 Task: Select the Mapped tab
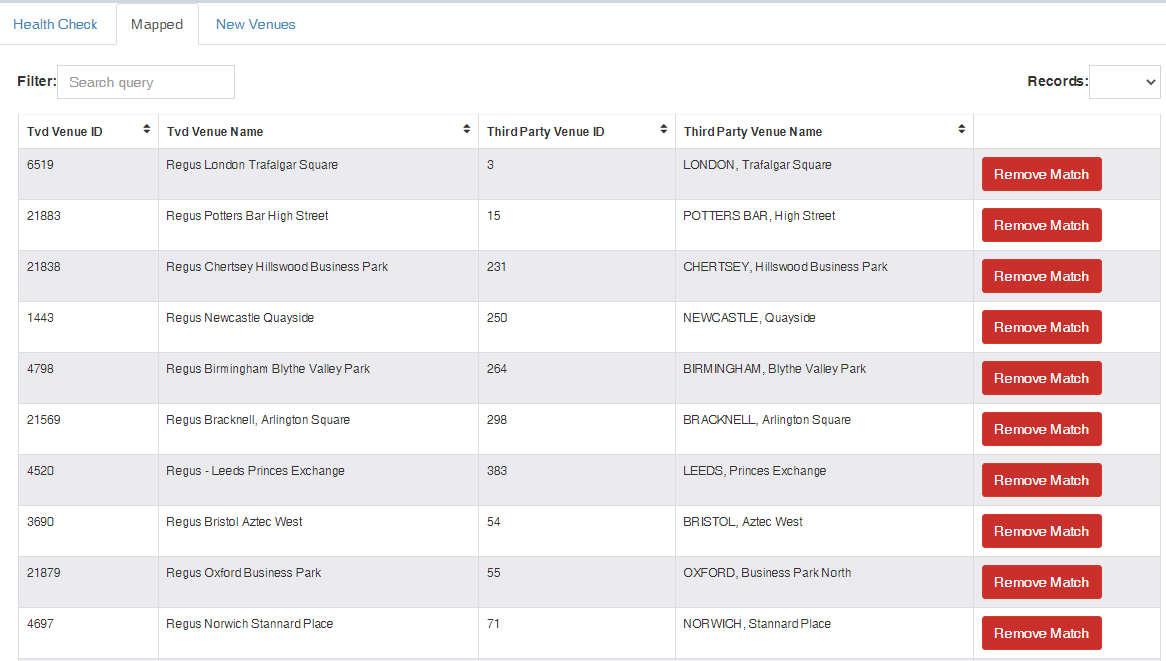tap(157, 25)
